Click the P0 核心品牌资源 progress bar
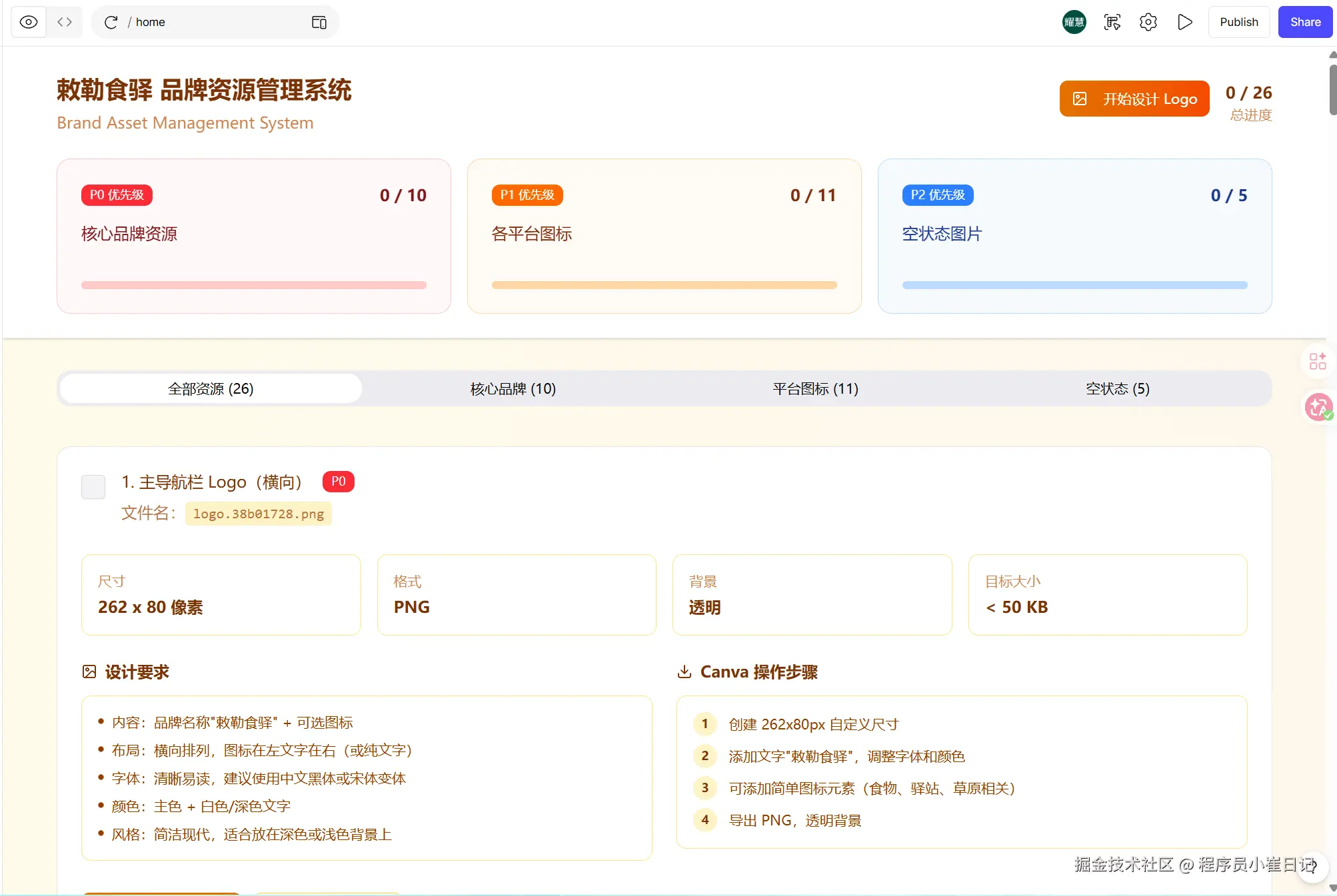This screenshot has height=896, width=1337. tap(254, 285)
